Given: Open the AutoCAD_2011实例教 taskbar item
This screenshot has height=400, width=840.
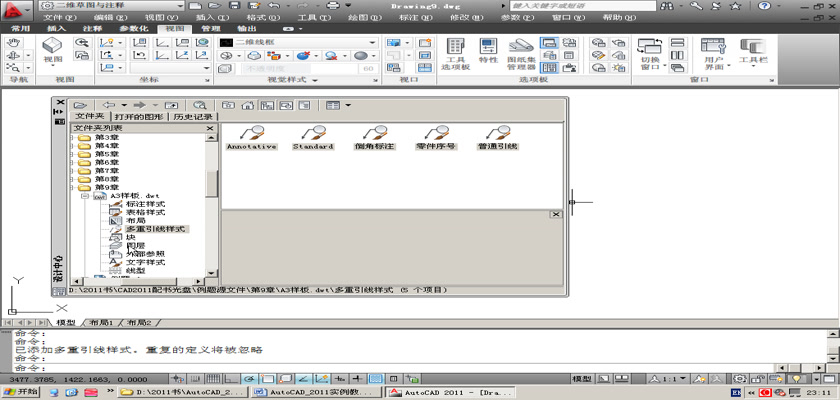Looking at the screenshot, I should tap(316, 392).
